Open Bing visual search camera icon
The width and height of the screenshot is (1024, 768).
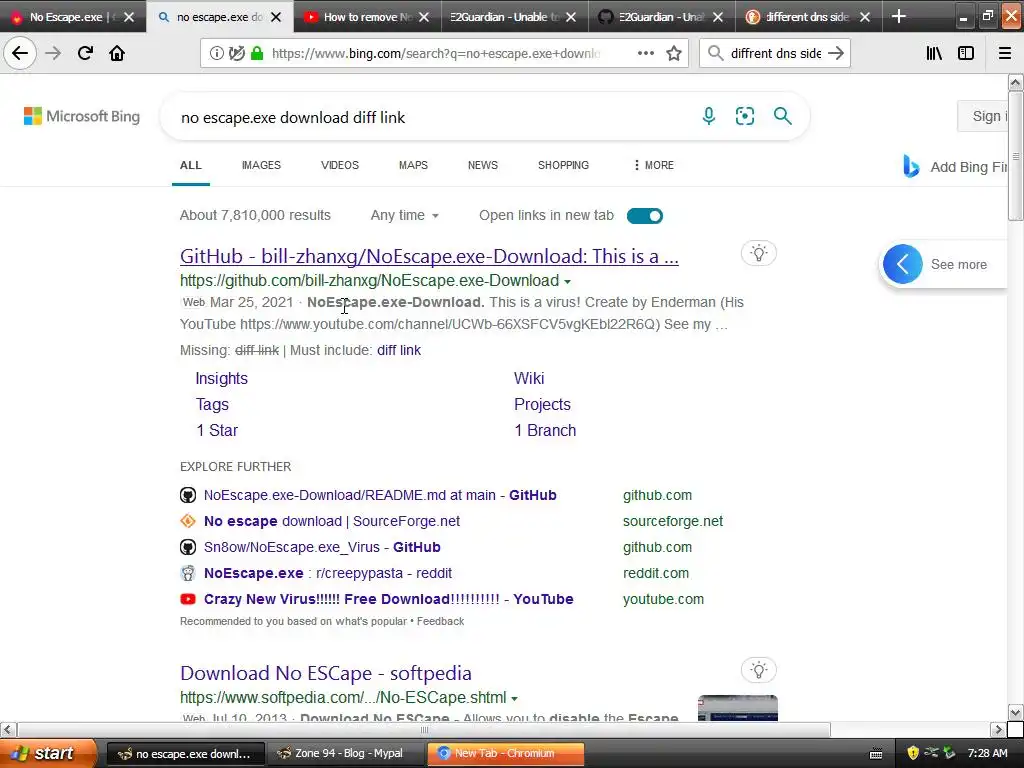744,116
